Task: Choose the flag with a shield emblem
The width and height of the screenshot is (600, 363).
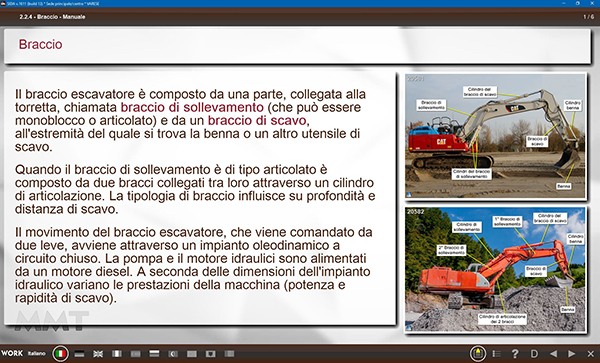Action: [x=210, y=354]
